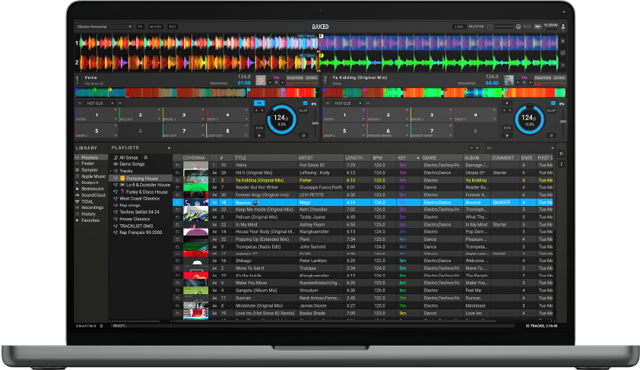Viewport: 640px width, 370px height.
Task: Open the settings icon in top bar
Action: pos(518,27)
